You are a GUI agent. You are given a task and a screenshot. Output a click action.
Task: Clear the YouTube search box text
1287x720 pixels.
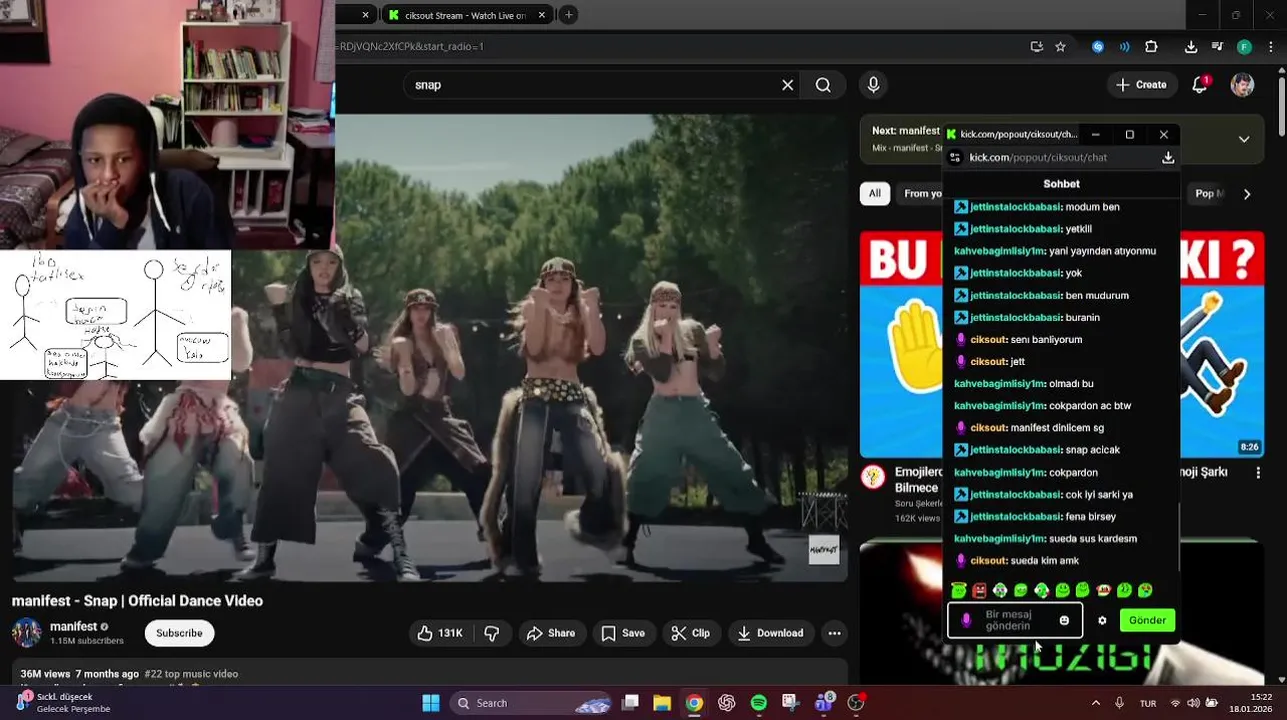point(787,85)
